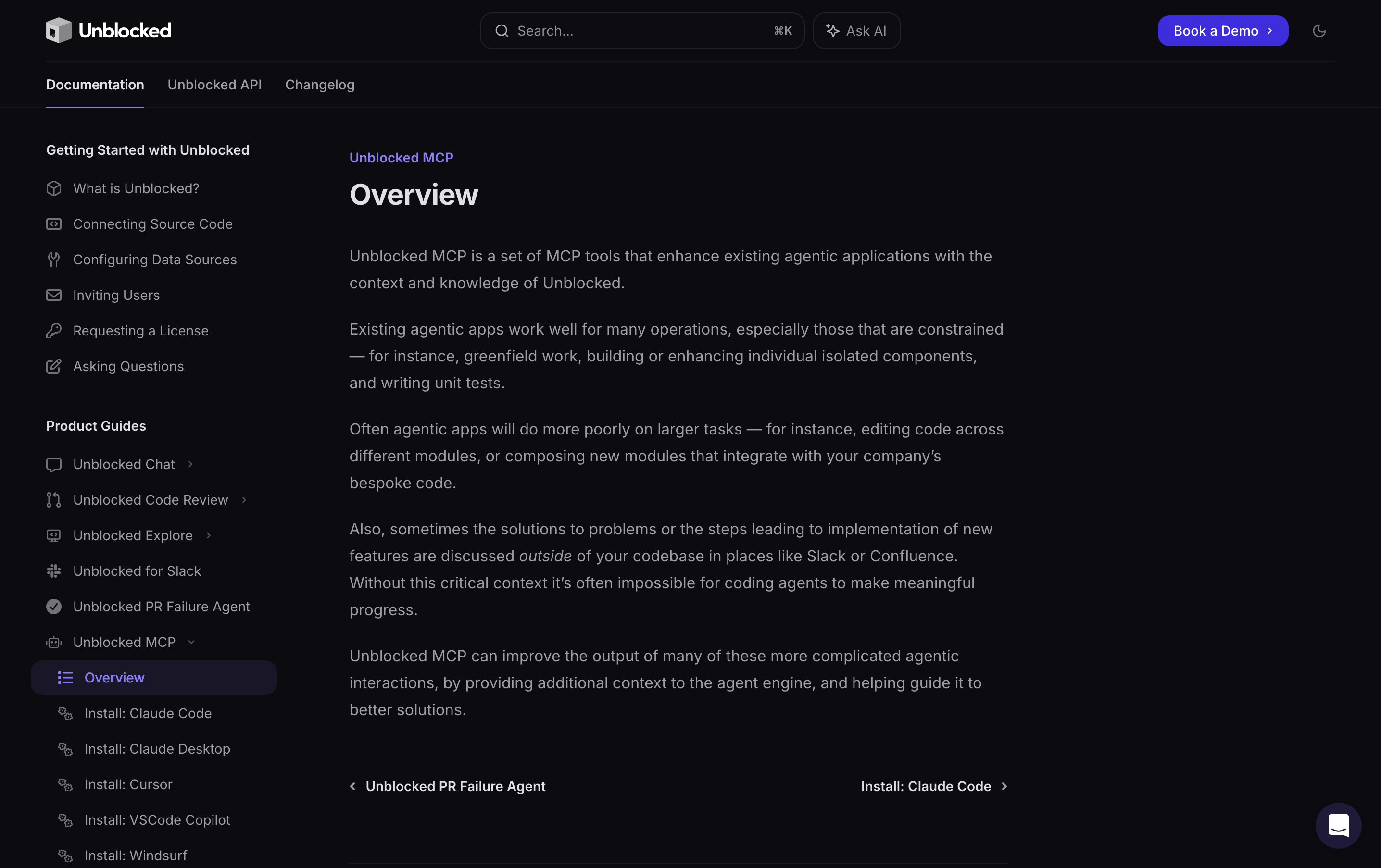This screenshot has width=1381, height=868.
Task: Click the envelope icon for Inviting Users
Action: [54, 295]
